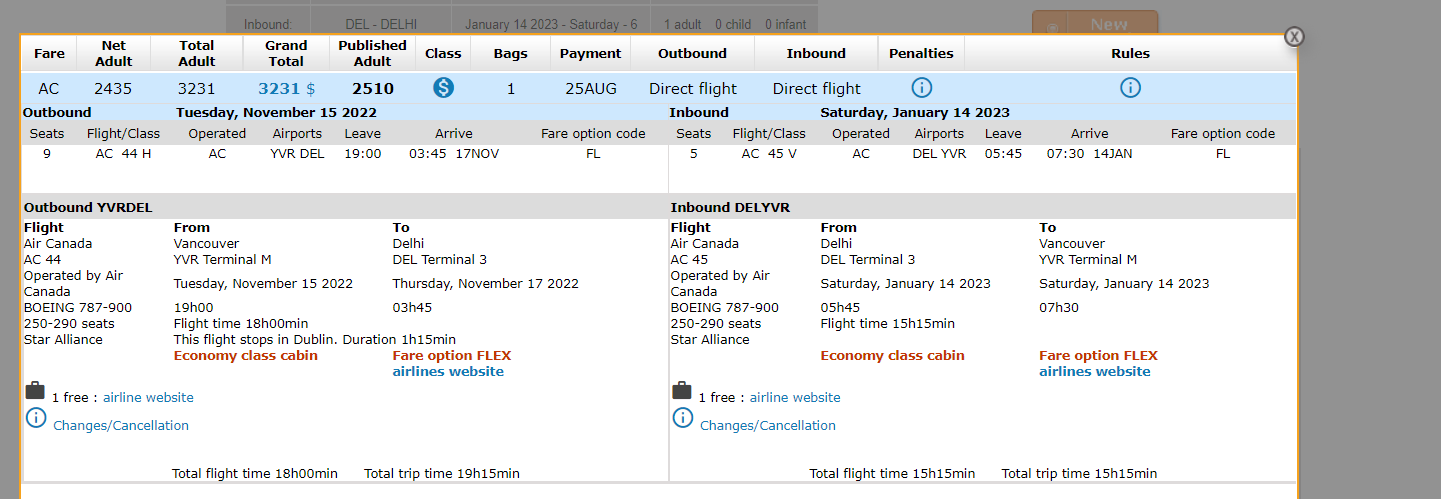Click the dollar sign Class icon
The image size is (1441, 499).
[444, 88]
